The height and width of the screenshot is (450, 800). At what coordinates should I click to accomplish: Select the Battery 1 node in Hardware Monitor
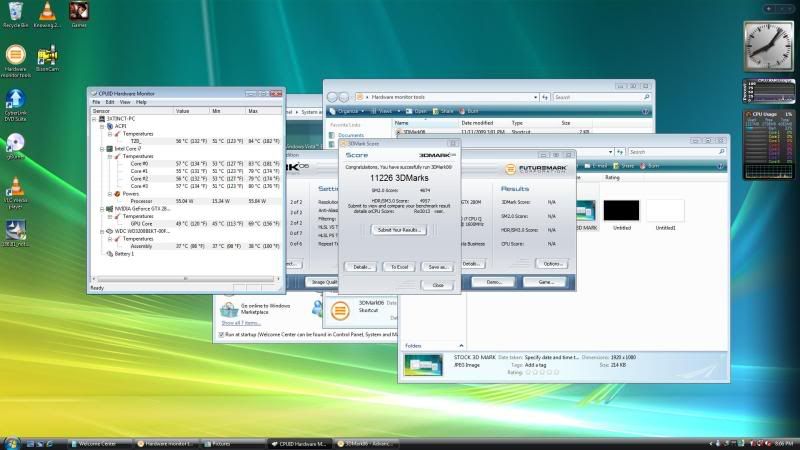click(x=120, y=254)
